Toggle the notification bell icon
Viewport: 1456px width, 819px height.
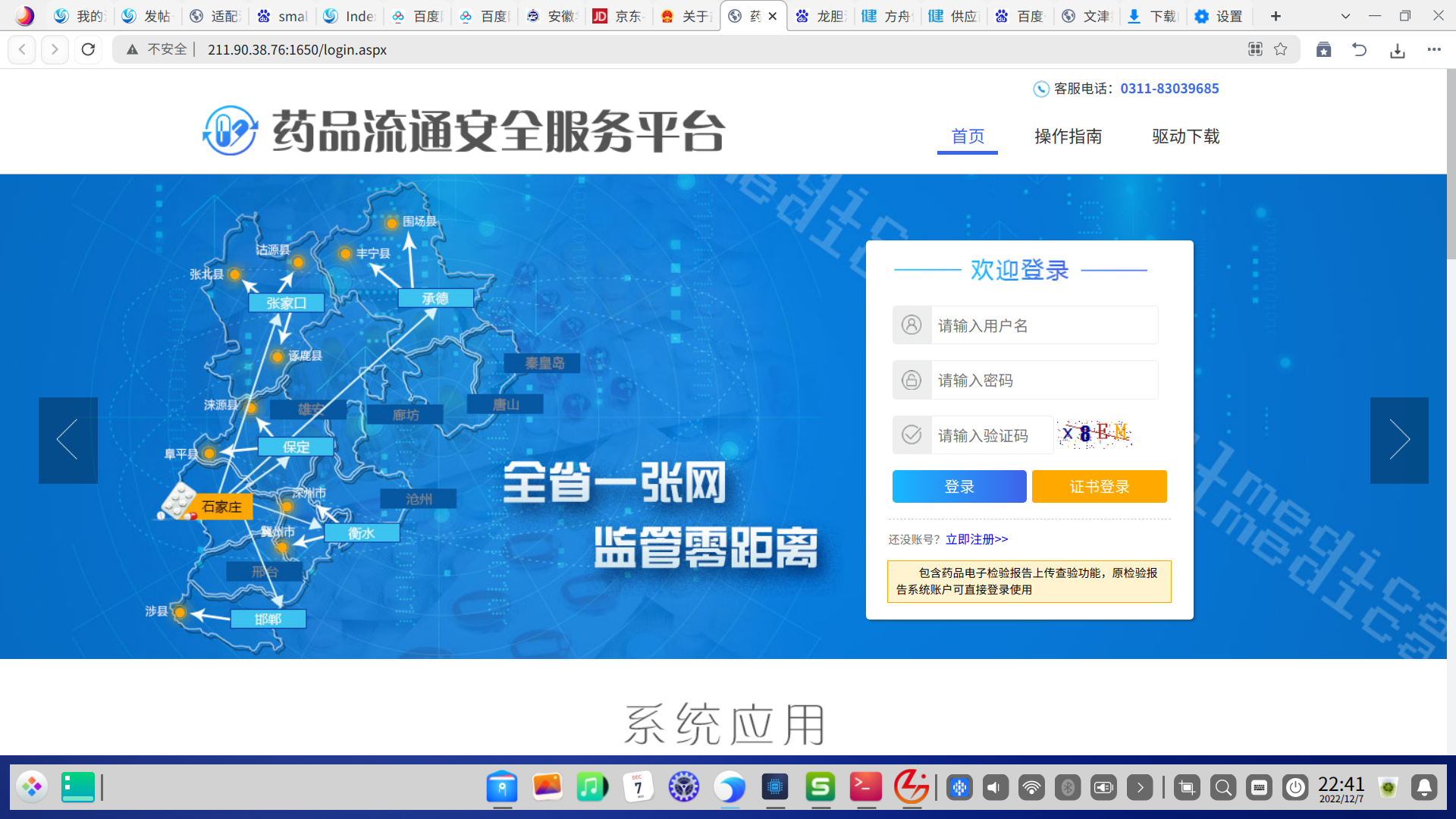pyautogui.click(x=1424, y=788)
